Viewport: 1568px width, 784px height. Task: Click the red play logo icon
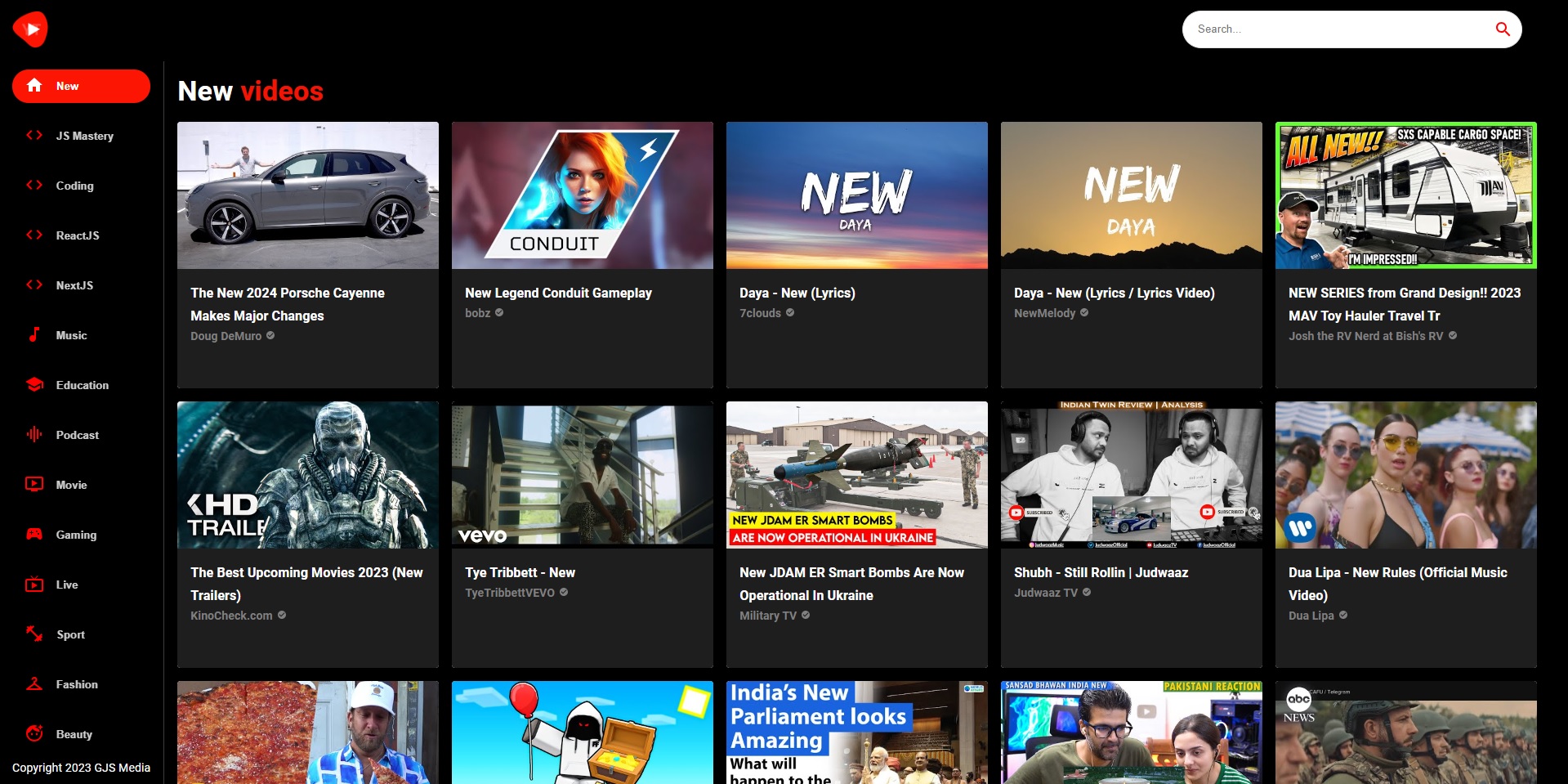click(x=31, y=29)
